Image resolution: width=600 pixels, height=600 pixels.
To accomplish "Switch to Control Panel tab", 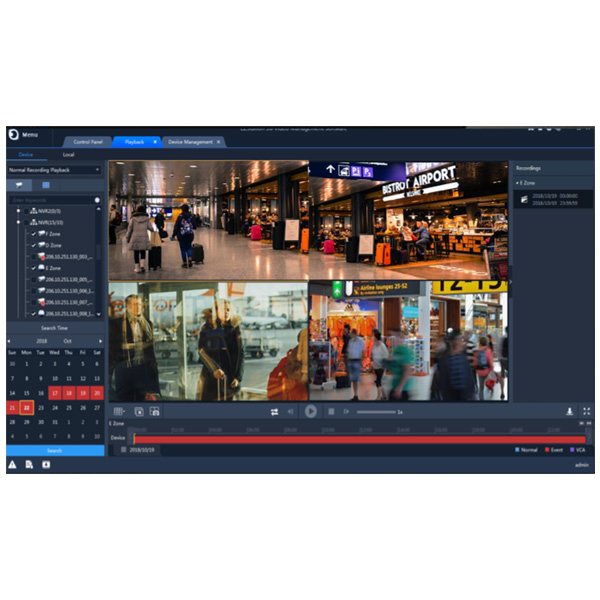I will (x=89, y=142).
